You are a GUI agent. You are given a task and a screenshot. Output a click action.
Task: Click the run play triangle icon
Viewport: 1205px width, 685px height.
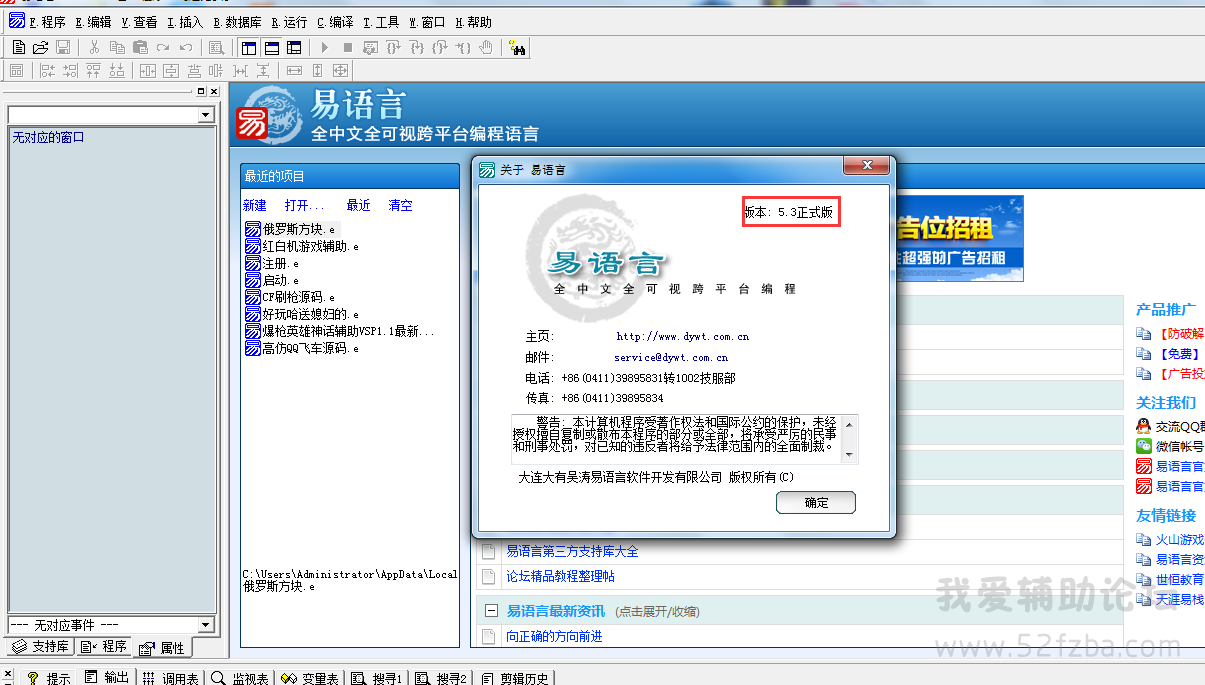[x=325, y=47]
